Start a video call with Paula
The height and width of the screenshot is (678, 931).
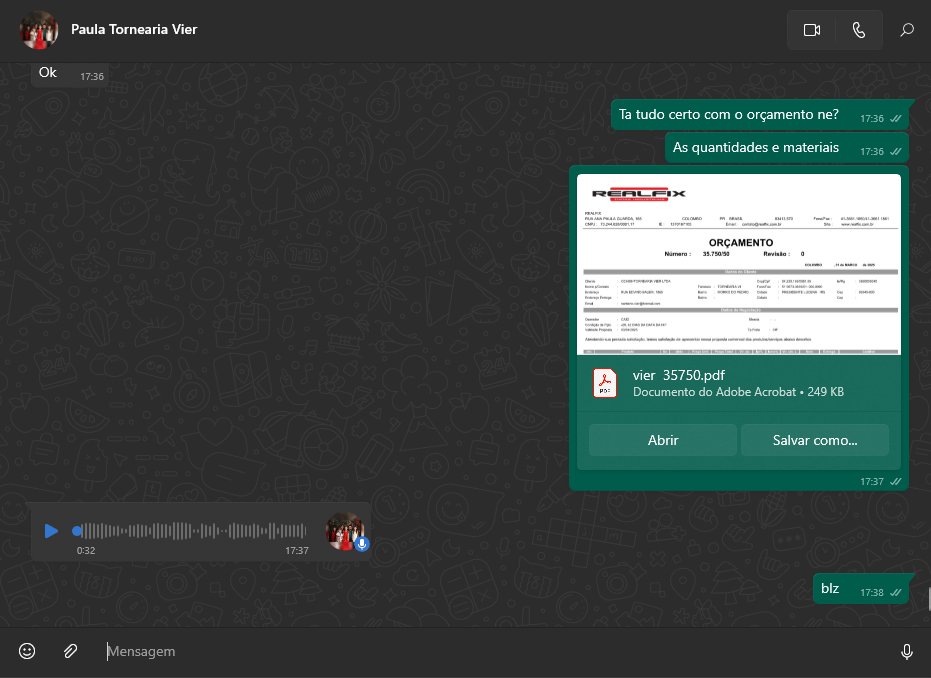811,30
